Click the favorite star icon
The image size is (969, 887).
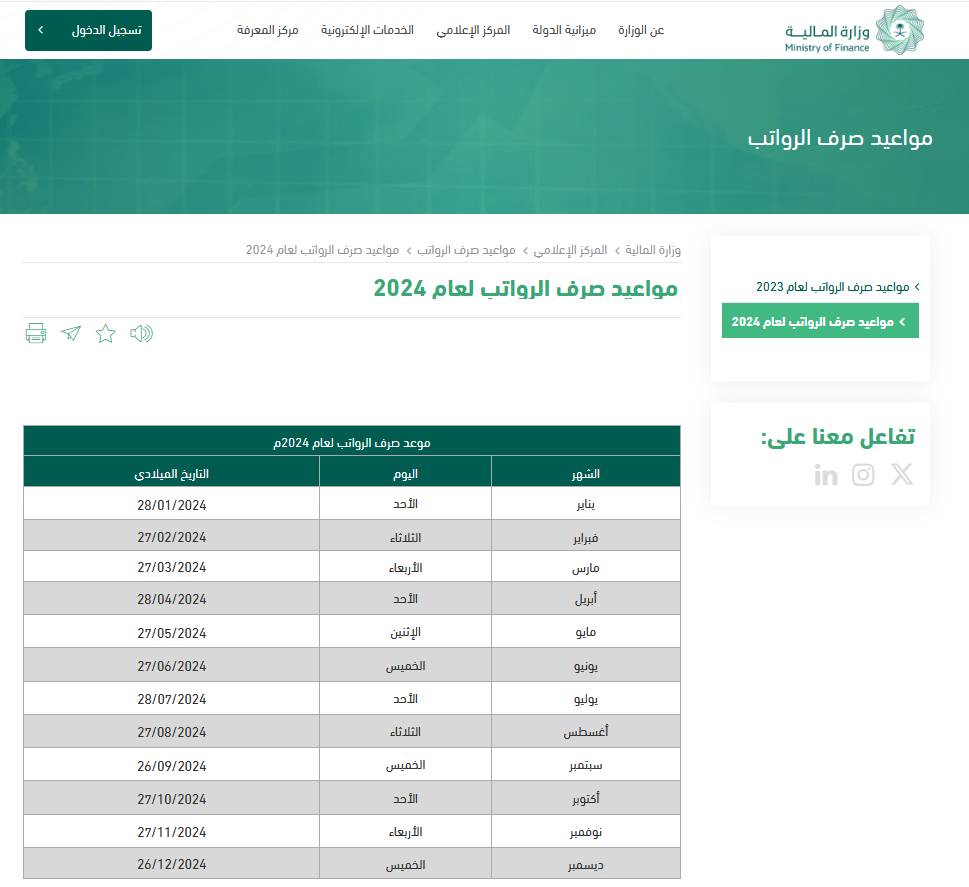pyautogui.click(x=106, y=334)
